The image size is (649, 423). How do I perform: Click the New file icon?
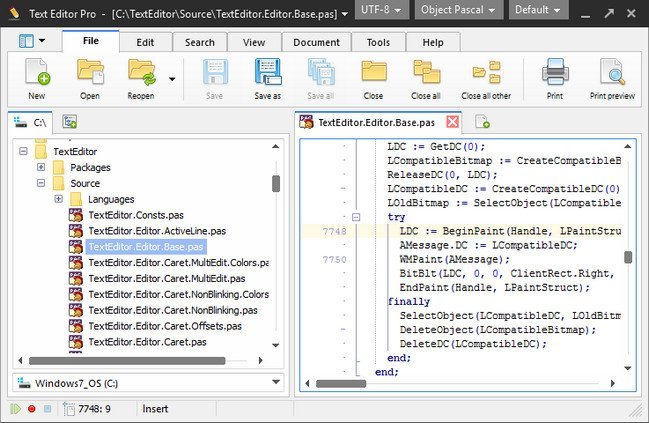pos(37,74)
